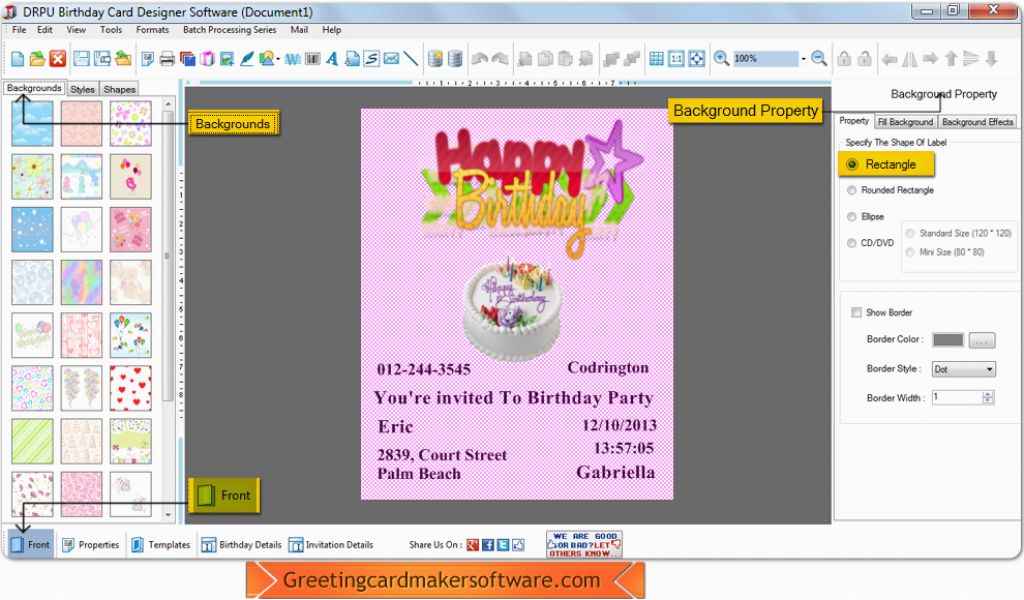This screenshot has width=1024, height=600.
Task: Click the zoom in magnifier icon
Action: [721, 59]
